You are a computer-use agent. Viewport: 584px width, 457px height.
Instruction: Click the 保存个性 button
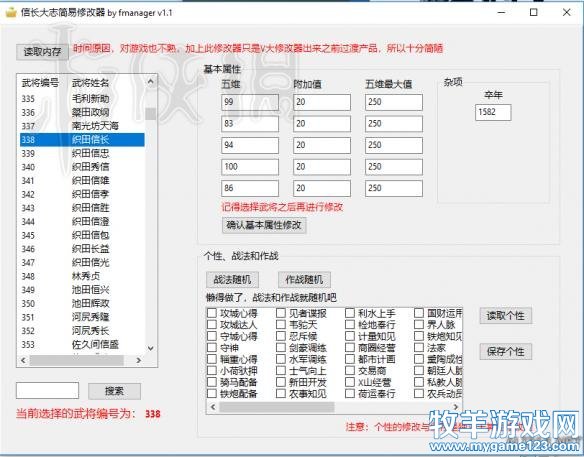tap(505, 351)
